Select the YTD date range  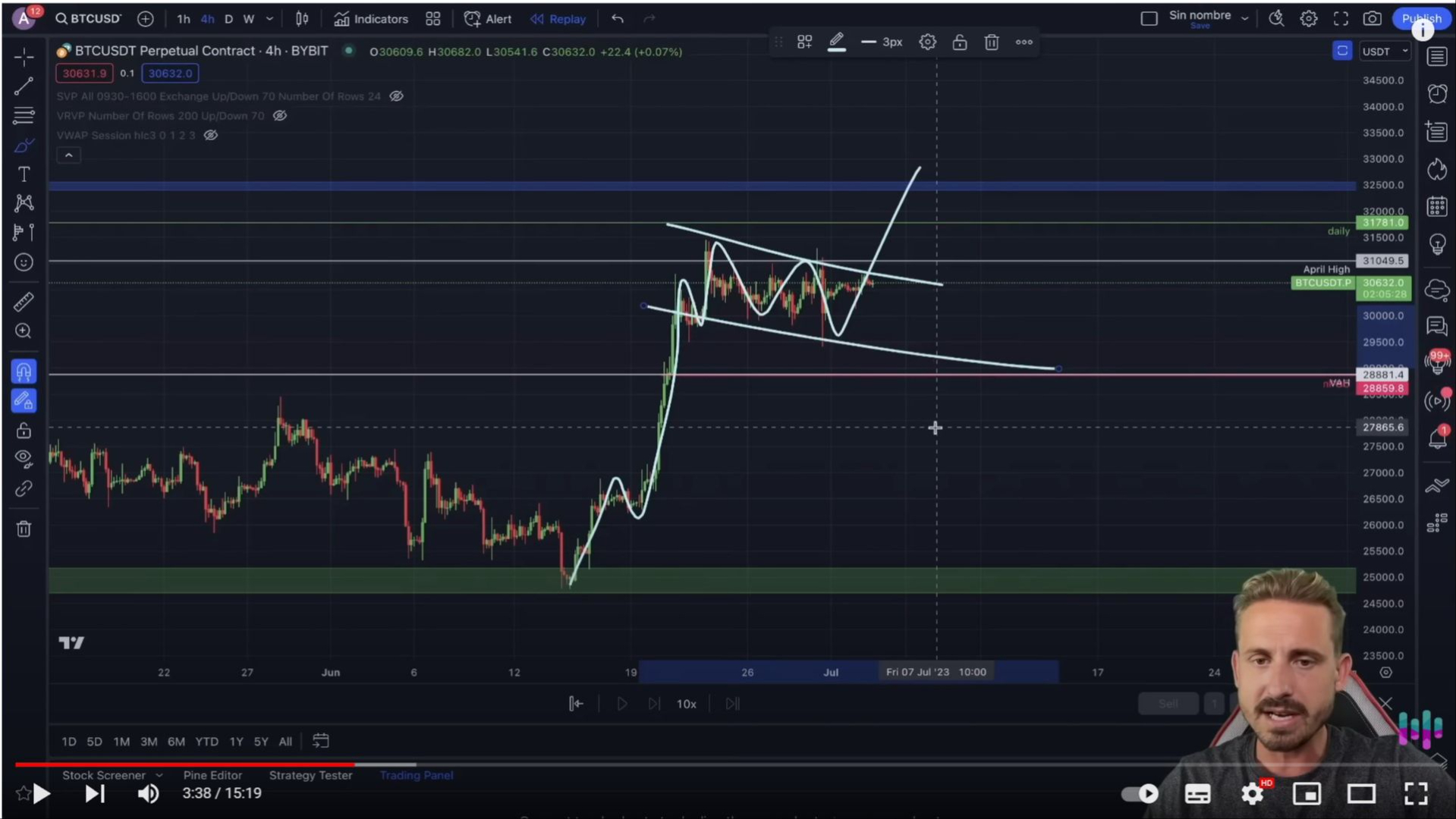pos(206,742)
